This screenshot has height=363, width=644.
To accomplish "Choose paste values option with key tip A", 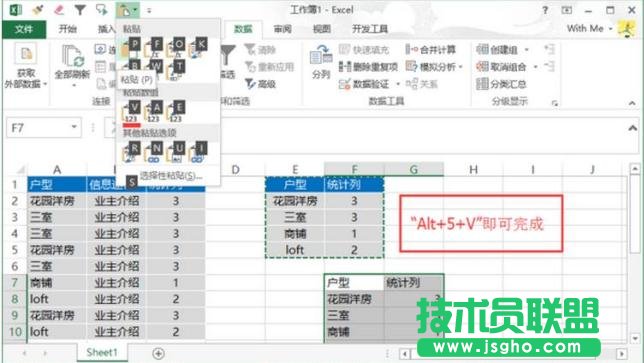I will (x=152, y=112).
